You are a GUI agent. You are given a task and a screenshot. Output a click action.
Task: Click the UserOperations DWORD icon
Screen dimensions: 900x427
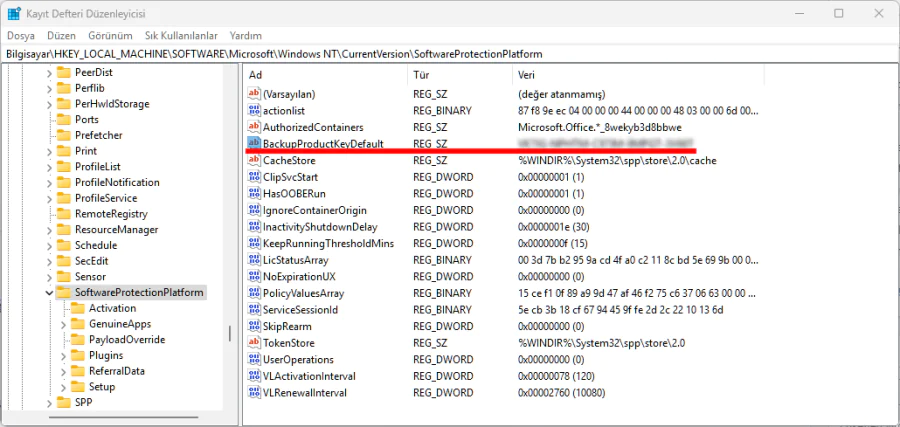254,360
